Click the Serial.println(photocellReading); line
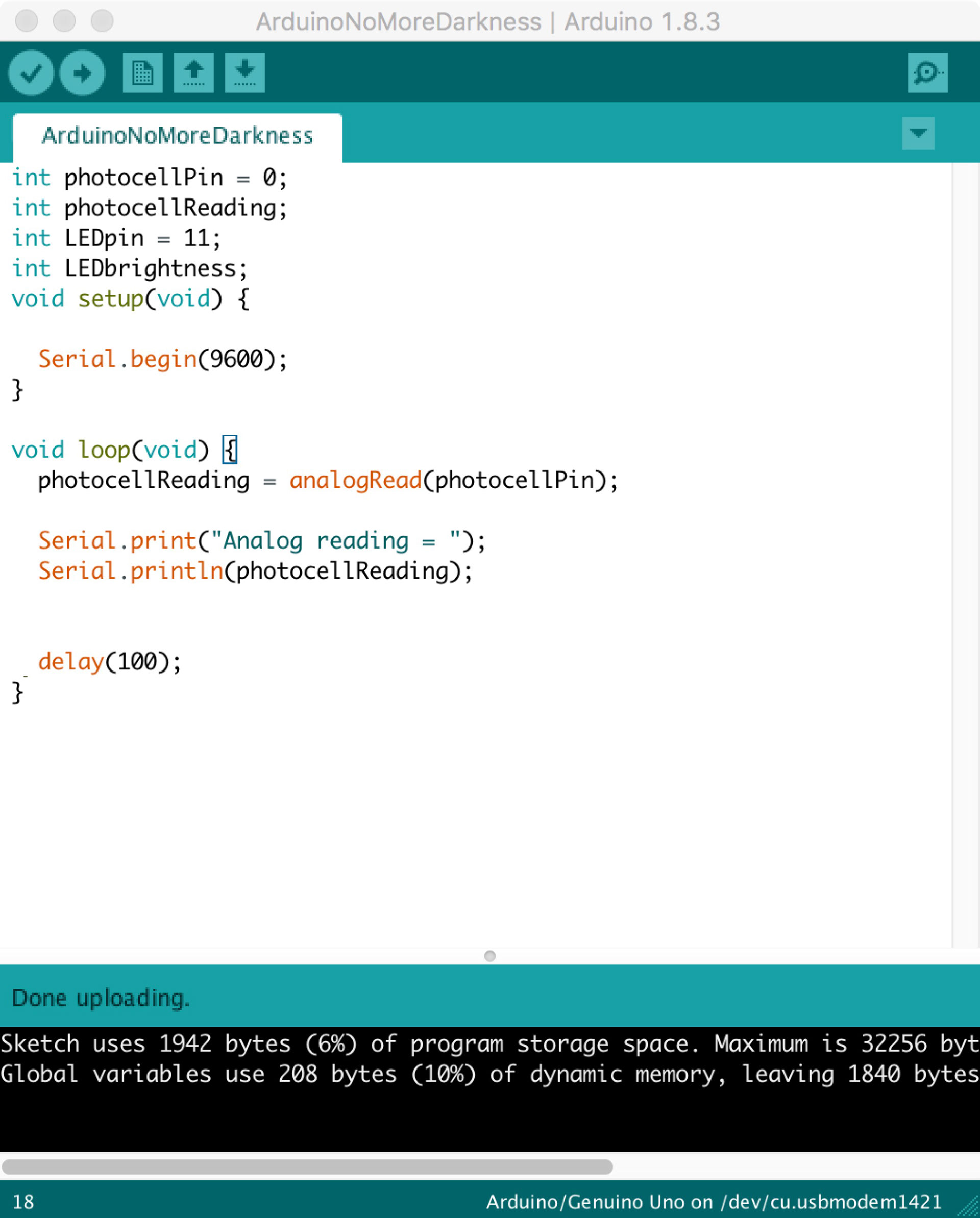The image size is (980, 1218). pos(255,571)
